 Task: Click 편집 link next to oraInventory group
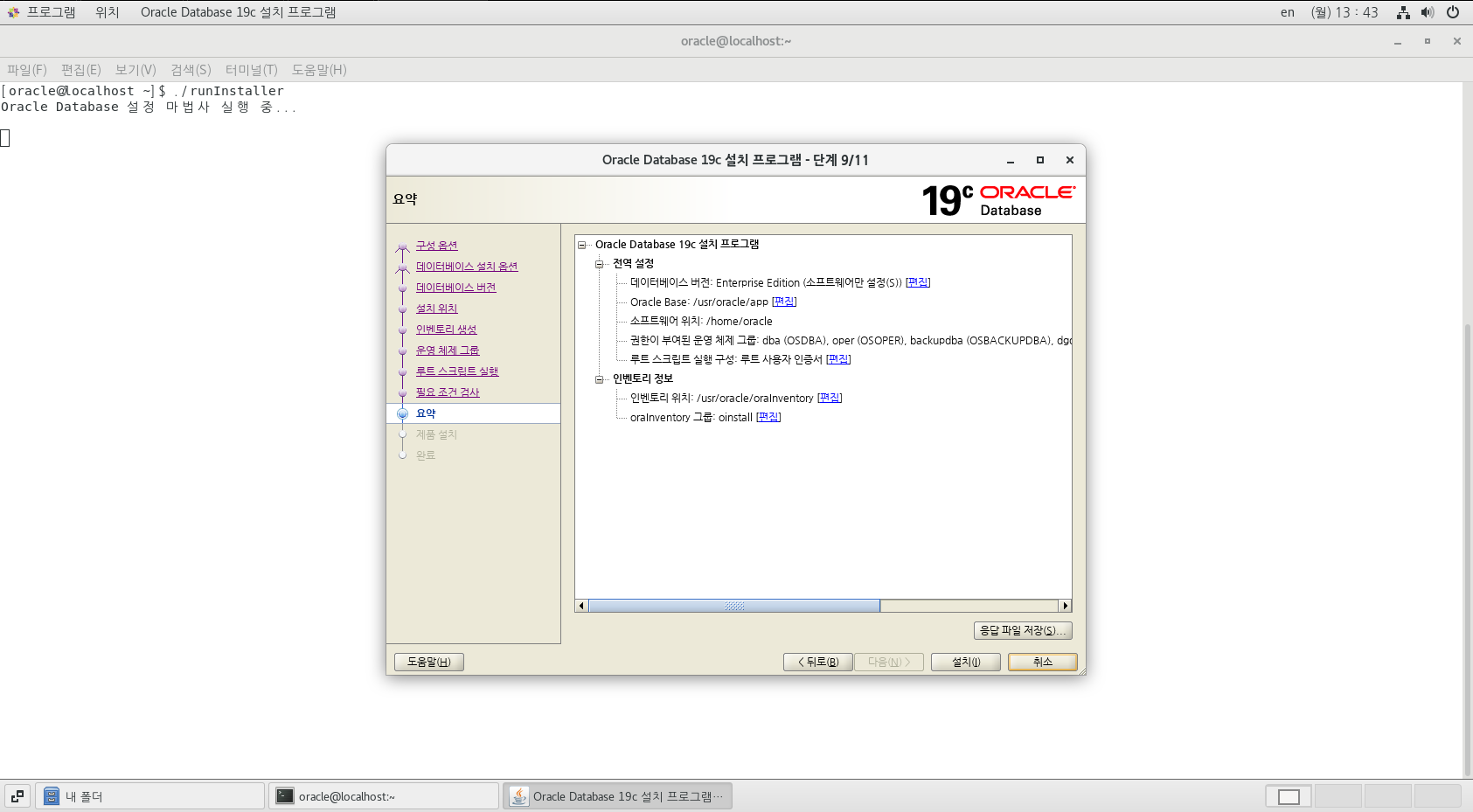[x=768, y=417]
